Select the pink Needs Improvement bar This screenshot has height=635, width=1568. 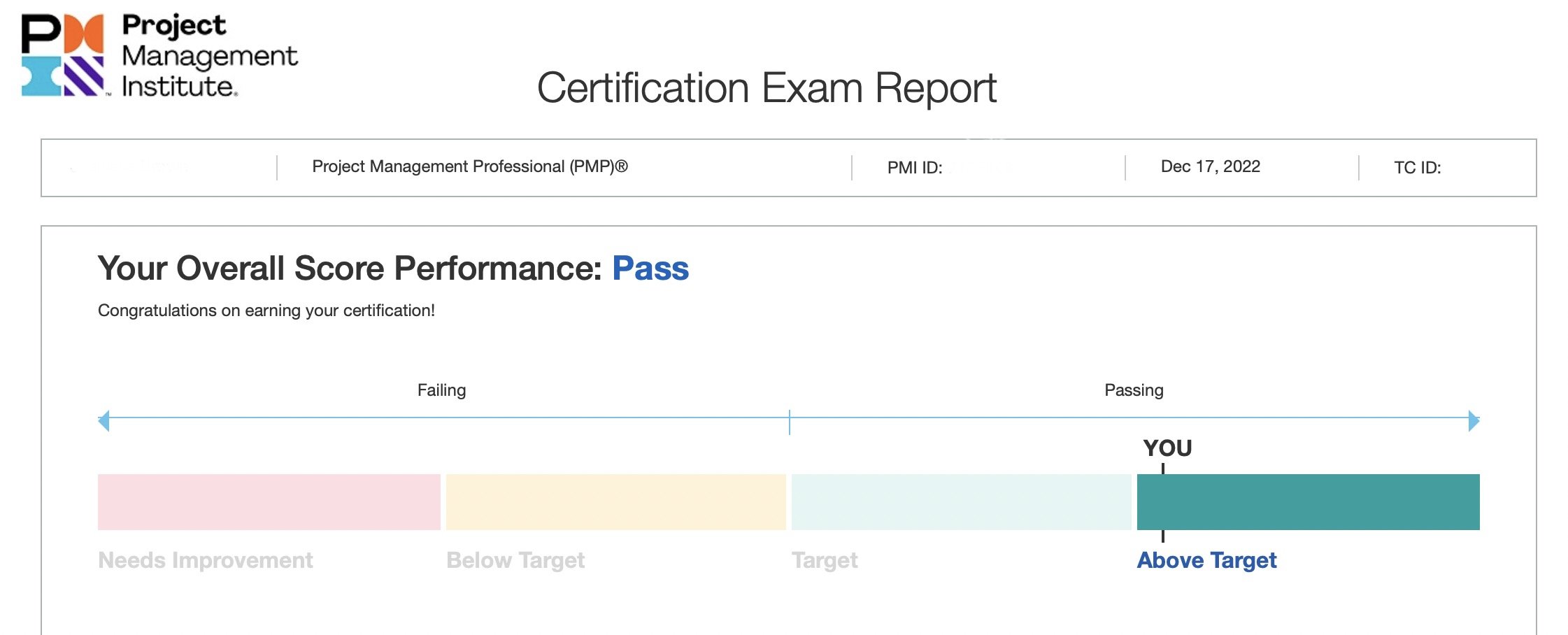click(x=269, y=502)
